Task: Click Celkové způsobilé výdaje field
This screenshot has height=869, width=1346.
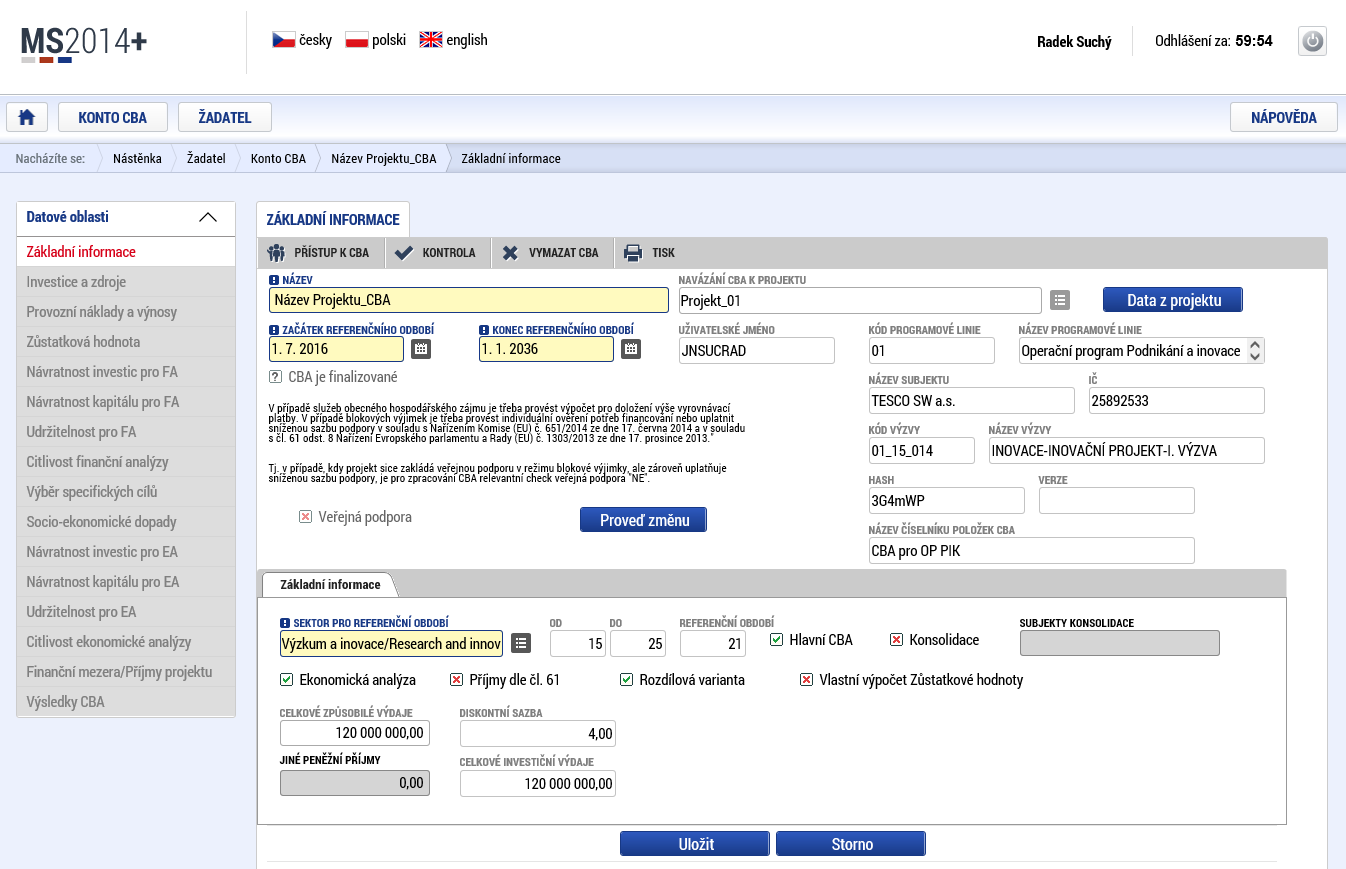Action: (355, 734)
